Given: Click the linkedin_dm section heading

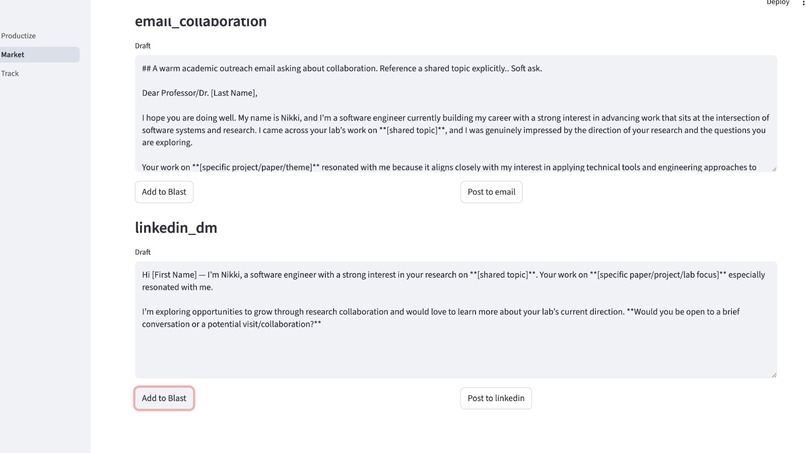Looking at the screenshot, I should coord(176,227).
